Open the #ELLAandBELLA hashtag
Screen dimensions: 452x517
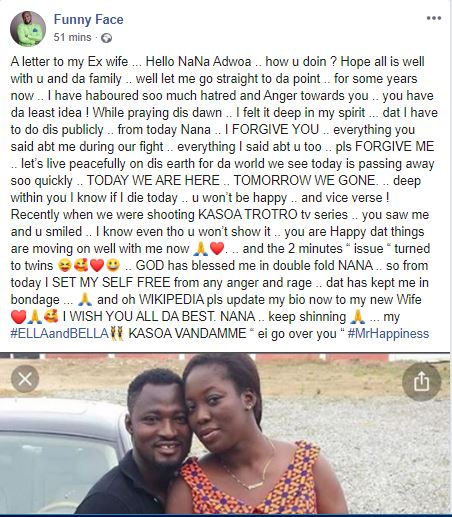[x=59, y=333]
